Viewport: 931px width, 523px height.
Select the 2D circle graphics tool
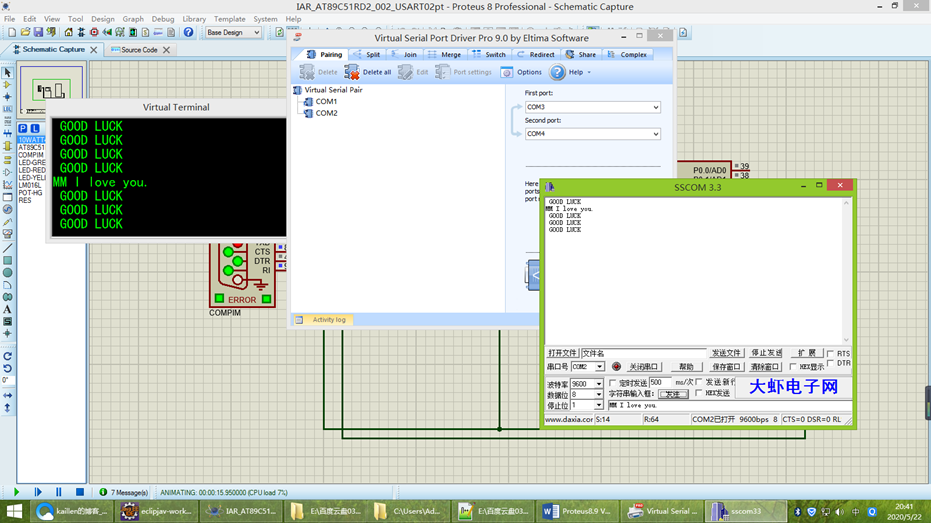point(8,273)
